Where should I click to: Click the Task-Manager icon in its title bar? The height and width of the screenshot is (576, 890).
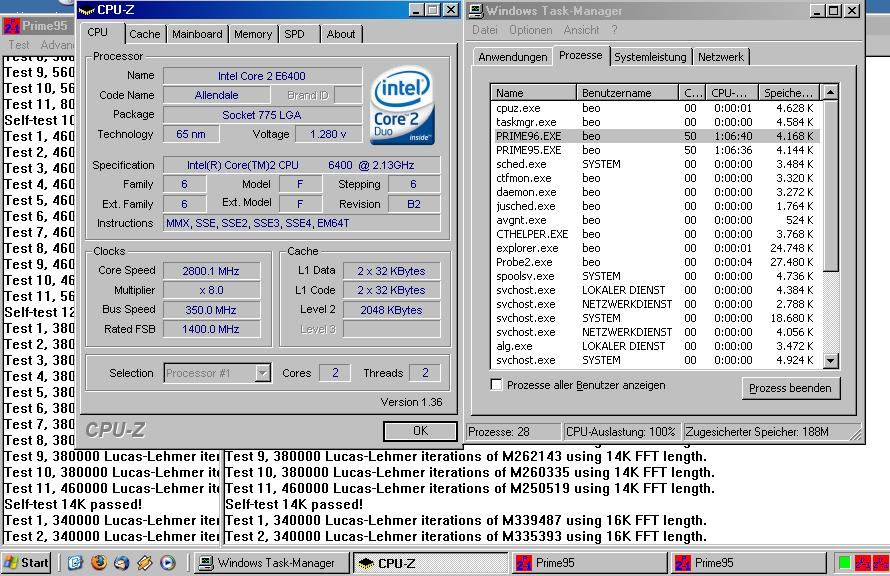click(x=476, y=10)
